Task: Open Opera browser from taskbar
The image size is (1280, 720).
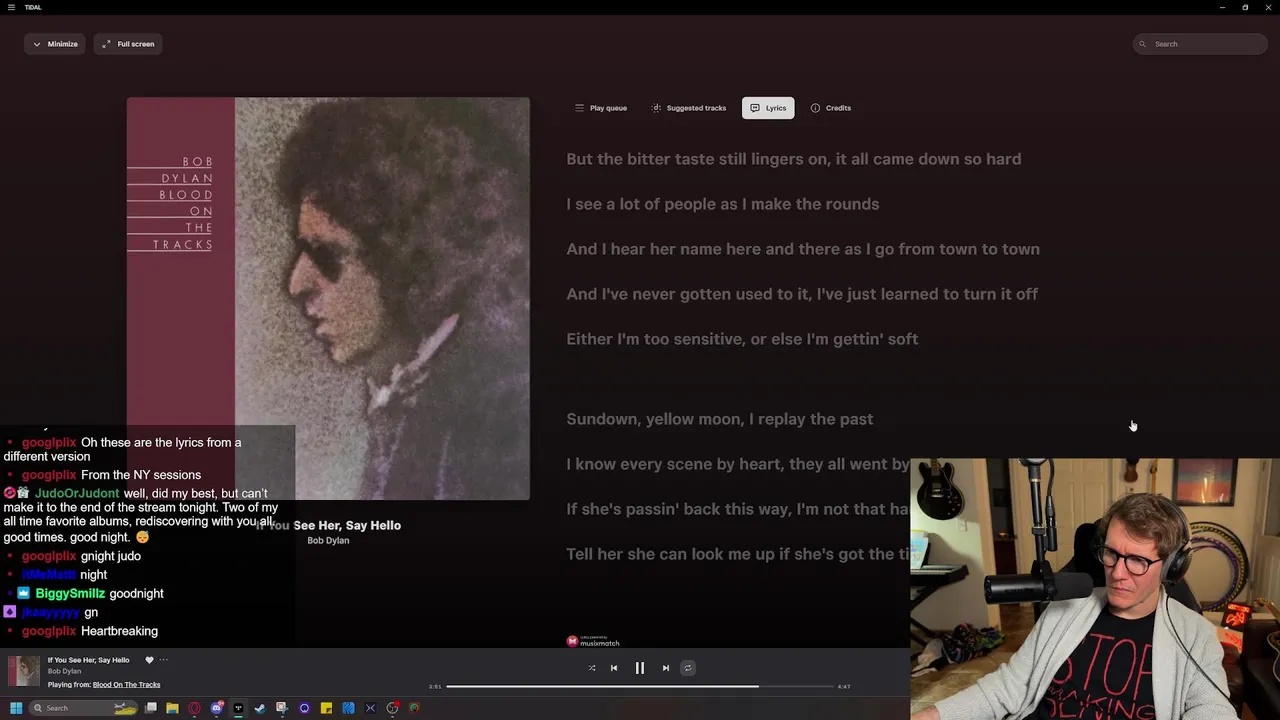Action: click(194, 708)
